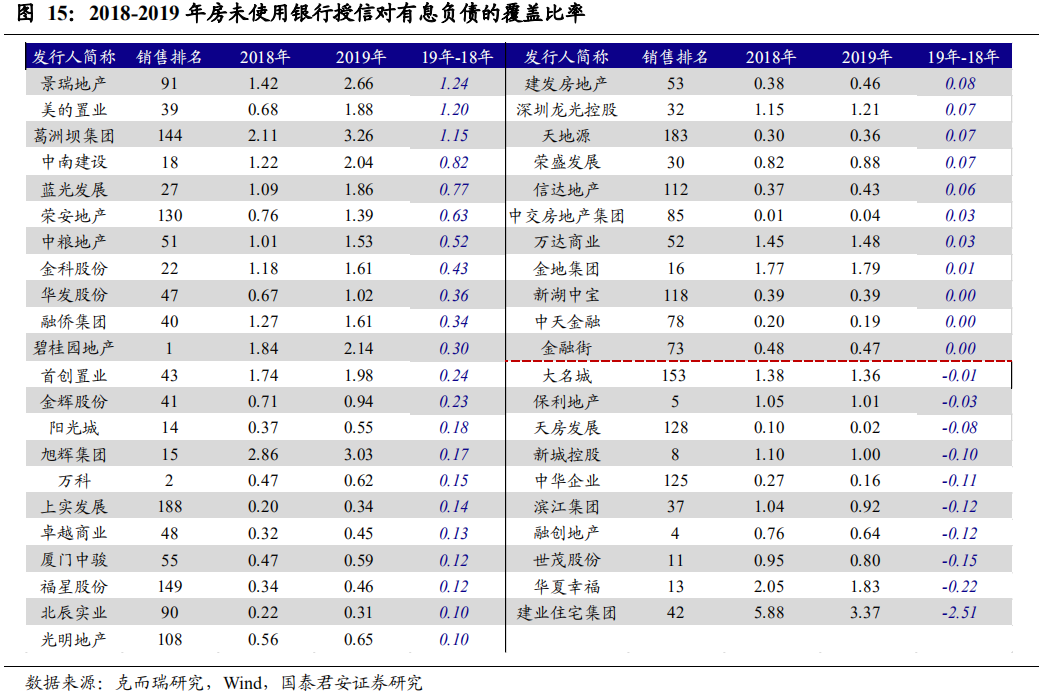This screenshot has height=700, width=1039.
Task: Select the 2019 value 3.26 for 葛洲坝集团
Action: point(358,136)
